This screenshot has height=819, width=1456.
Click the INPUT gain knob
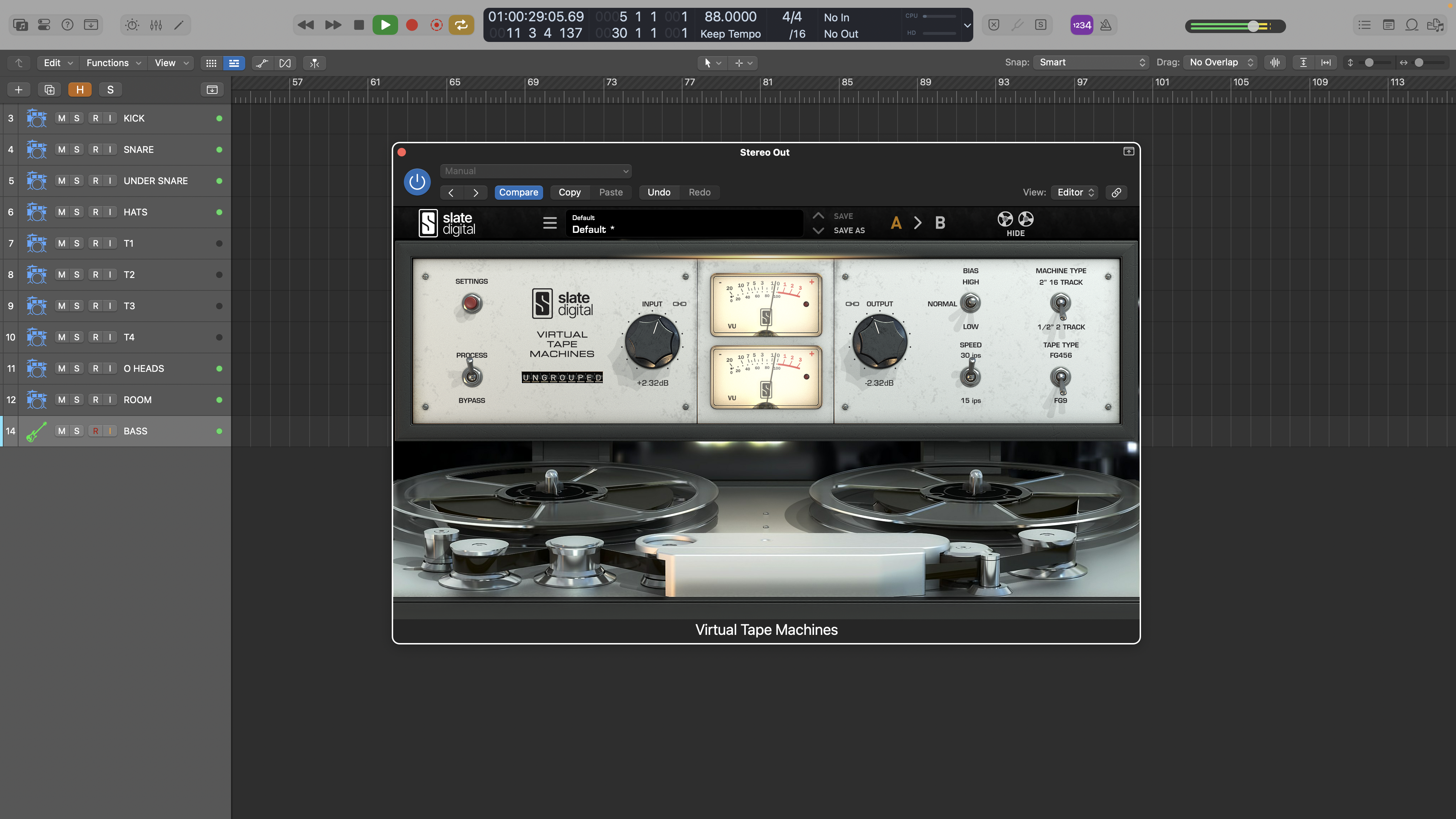point(652,342)
